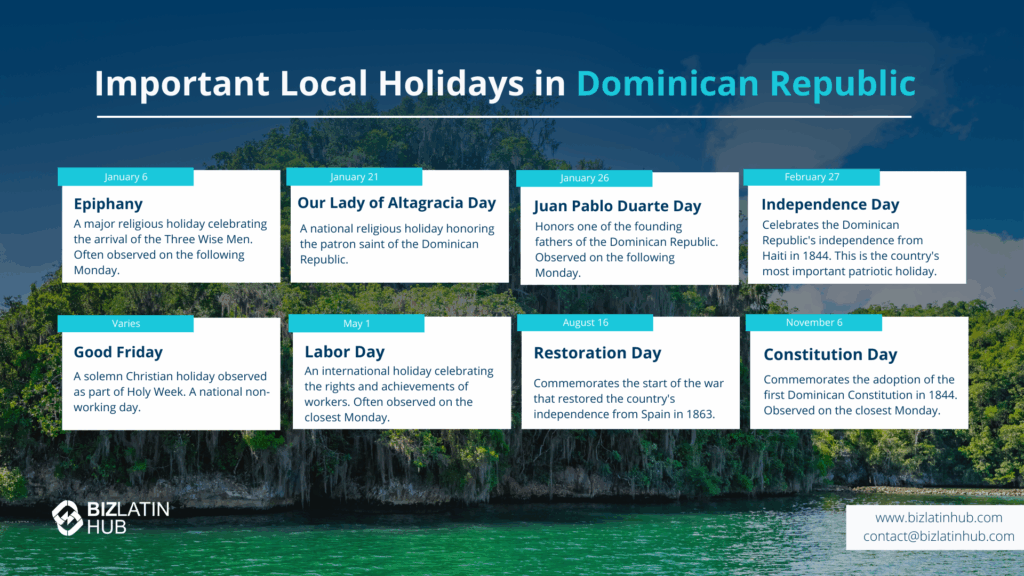Select the August 16 date label
1024x576 pixels.
tap(584, 323)
